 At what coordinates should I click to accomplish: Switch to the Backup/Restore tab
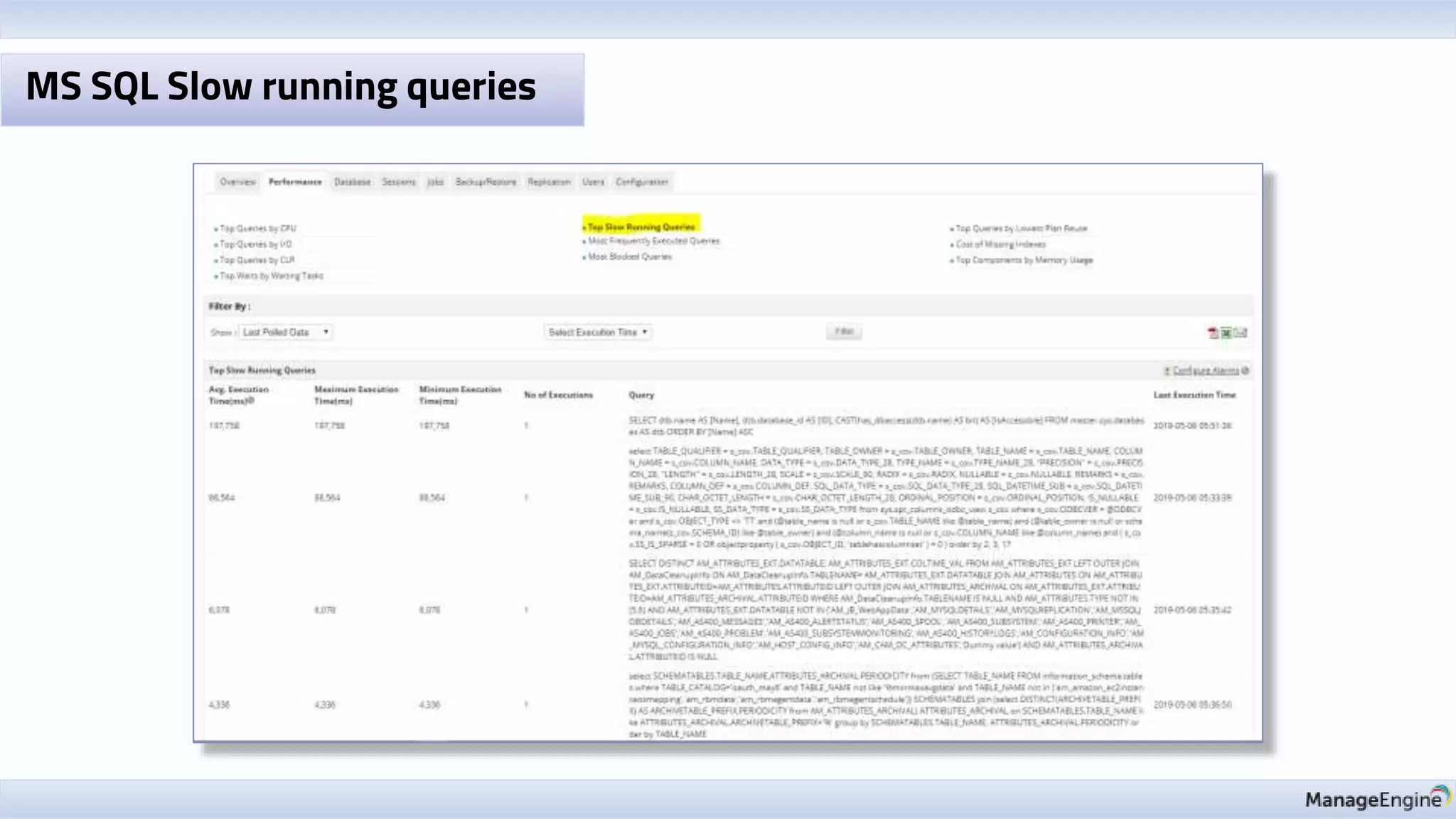486,182
